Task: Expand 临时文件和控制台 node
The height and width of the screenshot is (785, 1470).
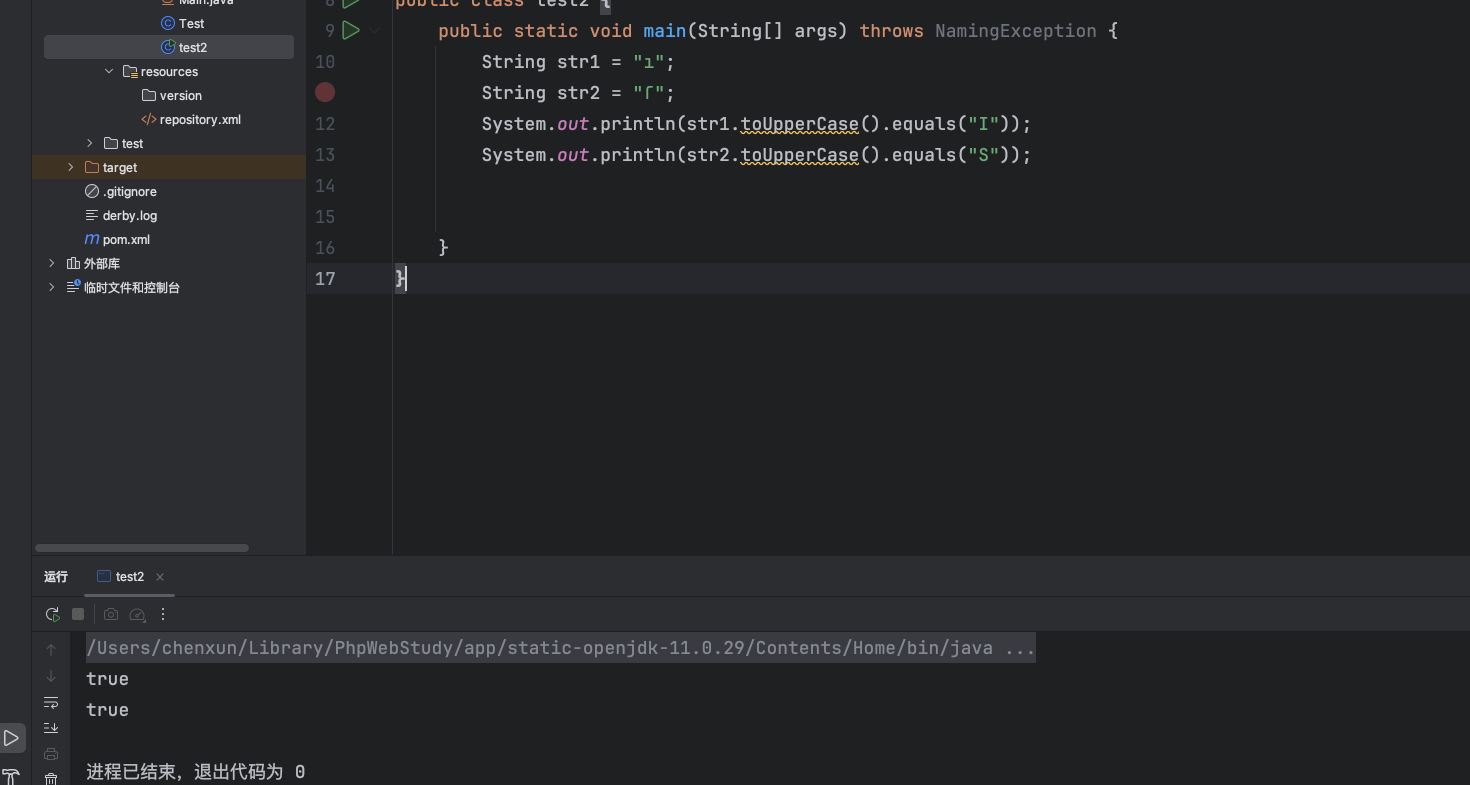Action: point(52,287)
